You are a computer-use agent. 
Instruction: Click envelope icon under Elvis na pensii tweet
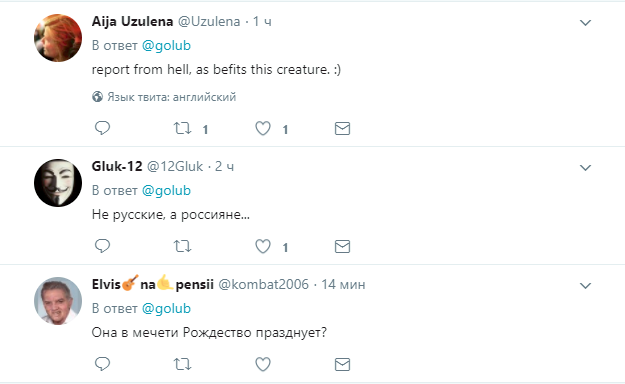click(342, 364)
